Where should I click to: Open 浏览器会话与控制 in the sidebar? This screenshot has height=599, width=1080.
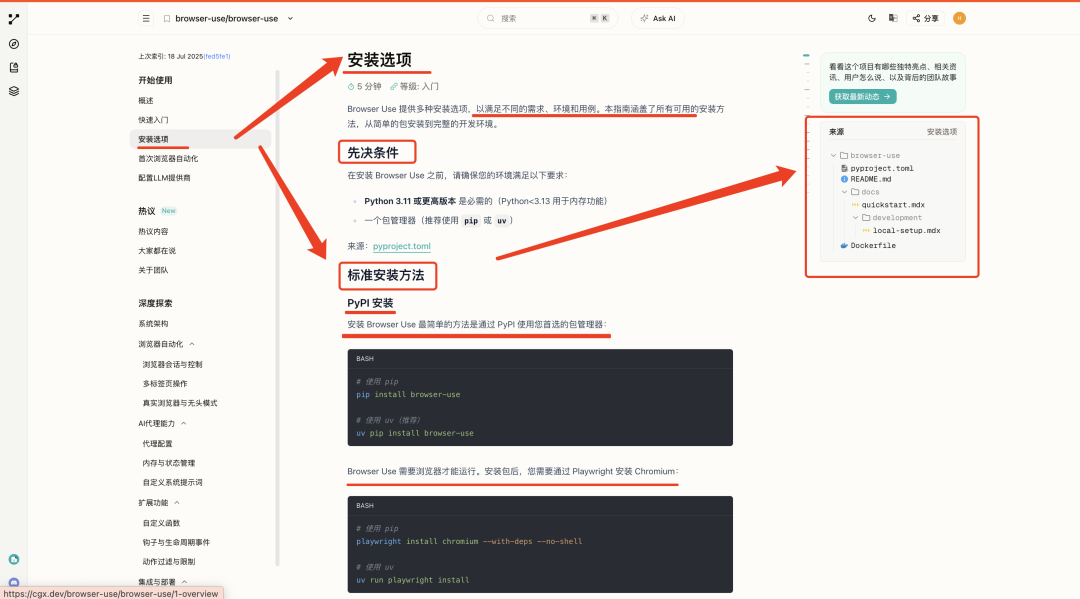coord(172,364)
